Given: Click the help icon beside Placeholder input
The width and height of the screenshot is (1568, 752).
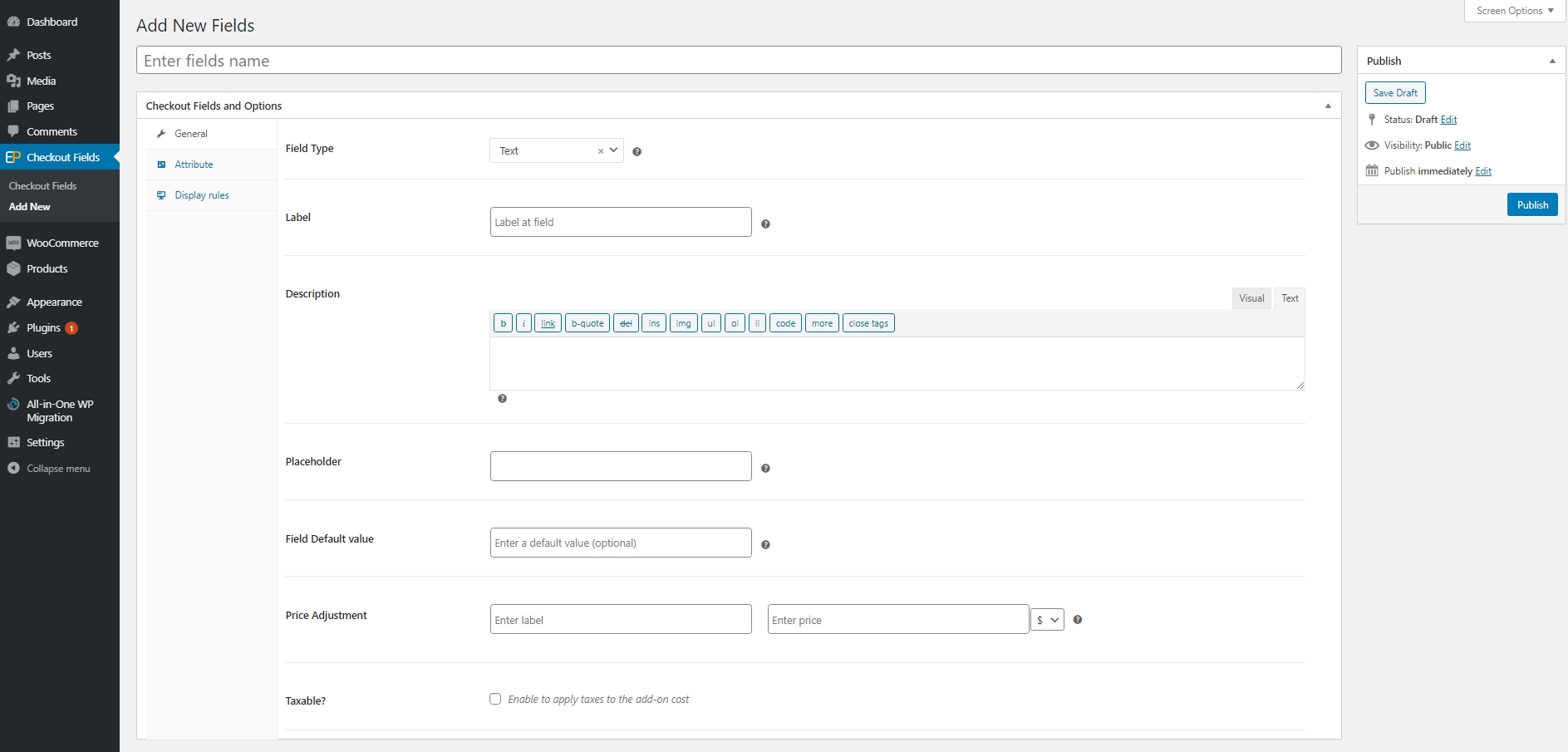Looking at the screenshot, I should click(x=765, y=469).
